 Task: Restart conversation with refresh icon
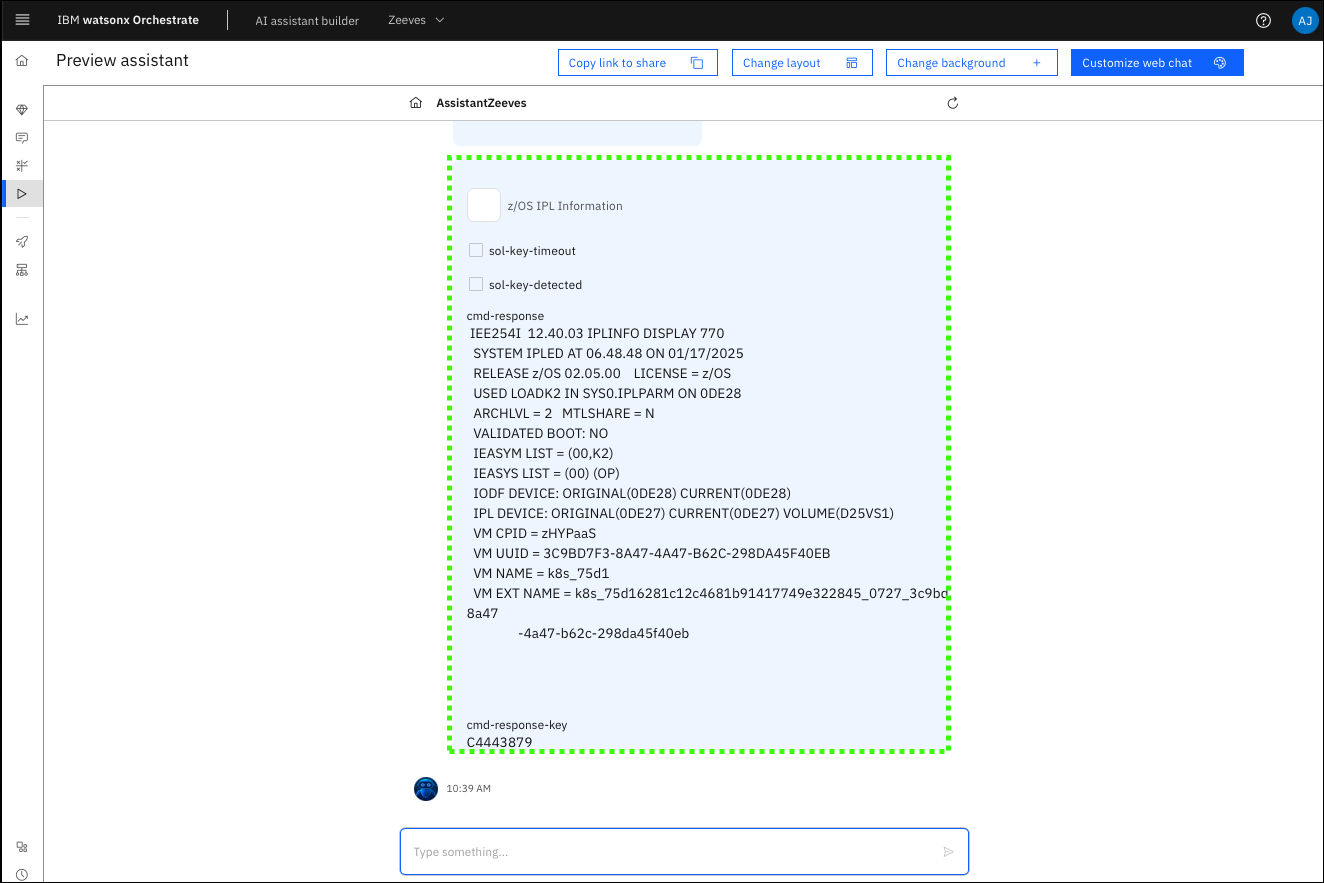click(x=952, y=103)
